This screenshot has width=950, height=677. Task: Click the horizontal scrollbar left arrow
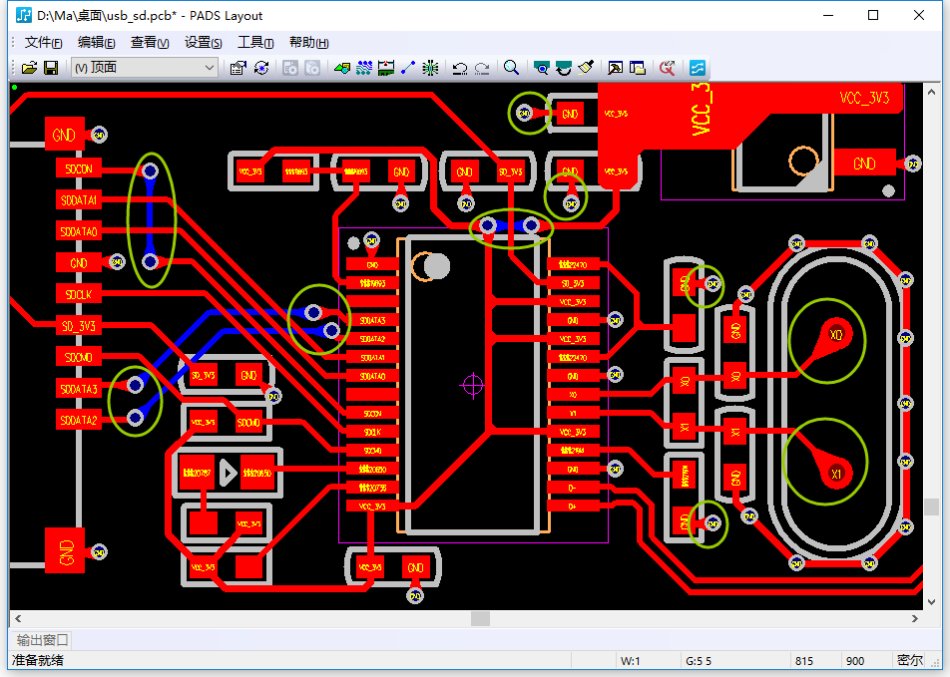(x=18, y=618)
